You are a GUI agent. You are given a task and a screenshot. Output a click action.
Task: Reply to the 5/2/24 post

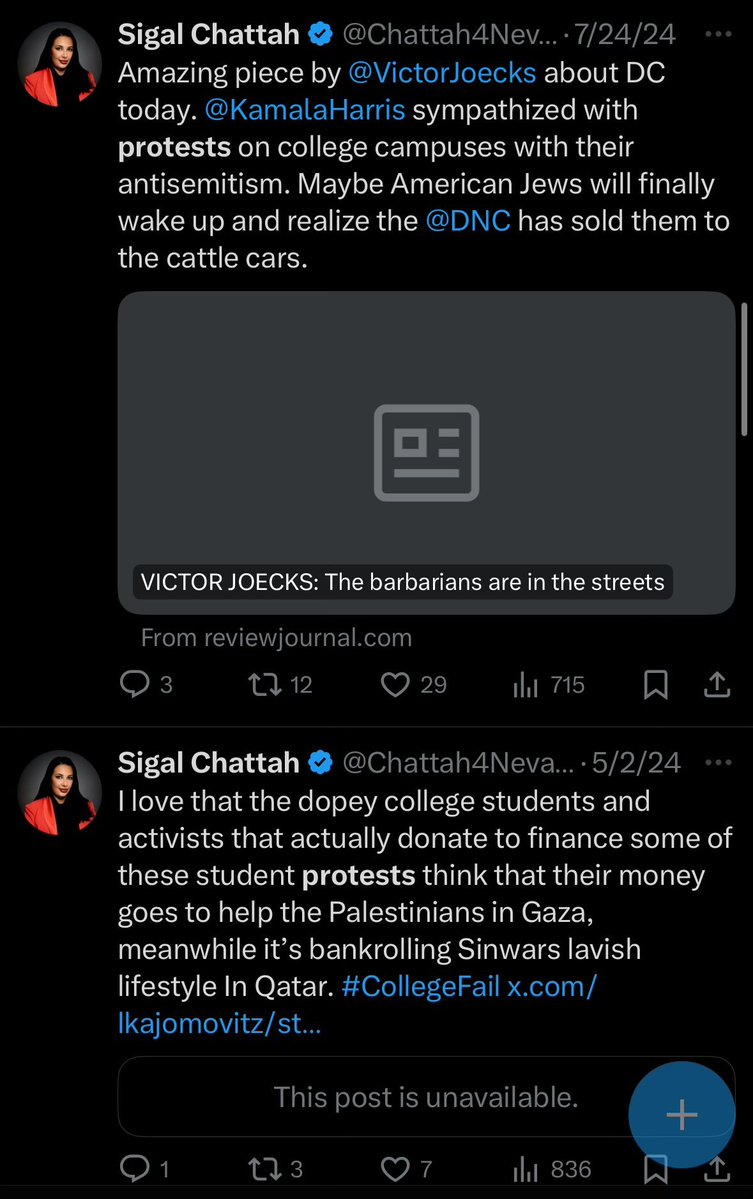pyautogui.click(x=134, y=1168)
